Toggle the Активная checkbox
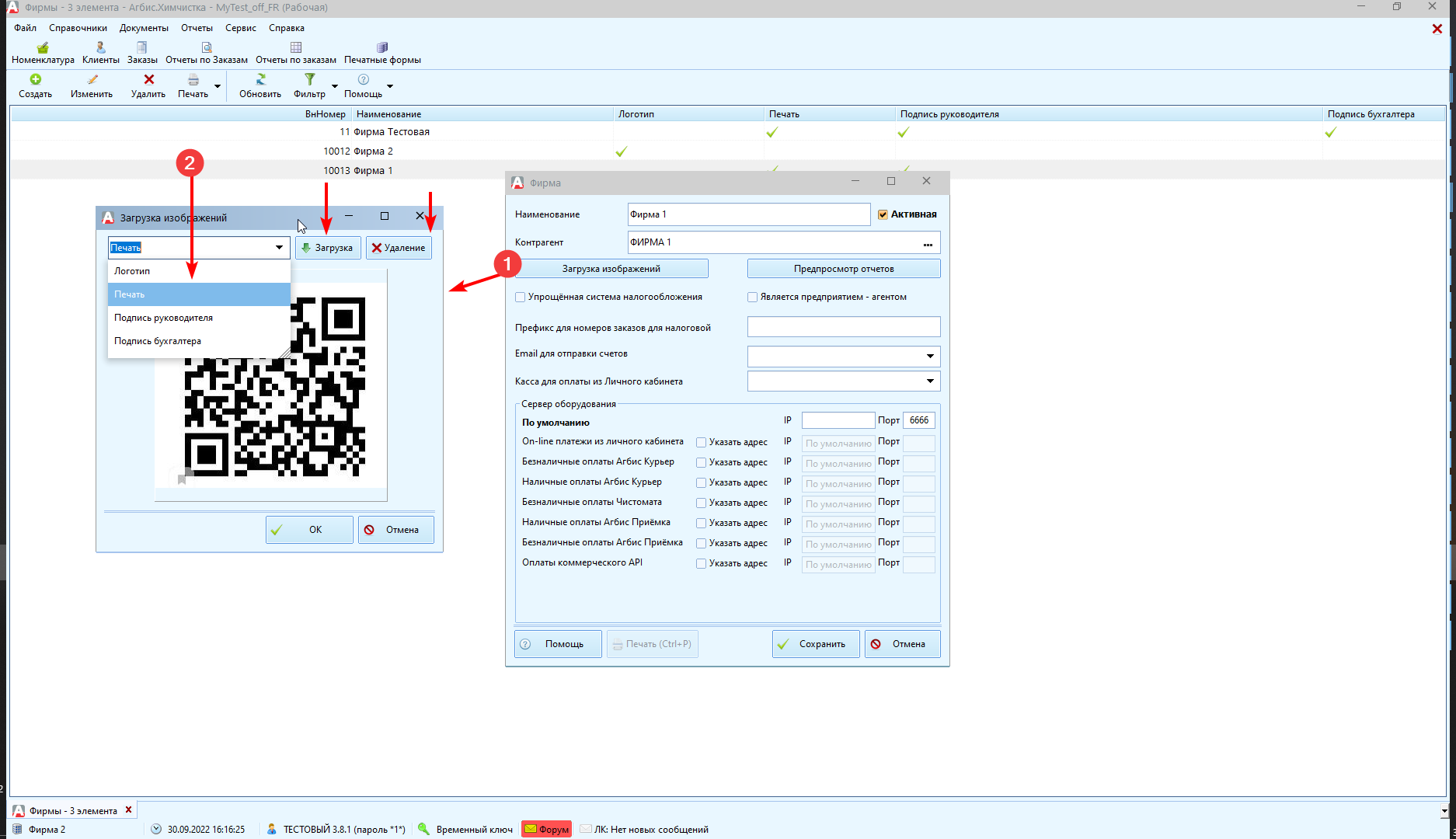 pos(883,214)
